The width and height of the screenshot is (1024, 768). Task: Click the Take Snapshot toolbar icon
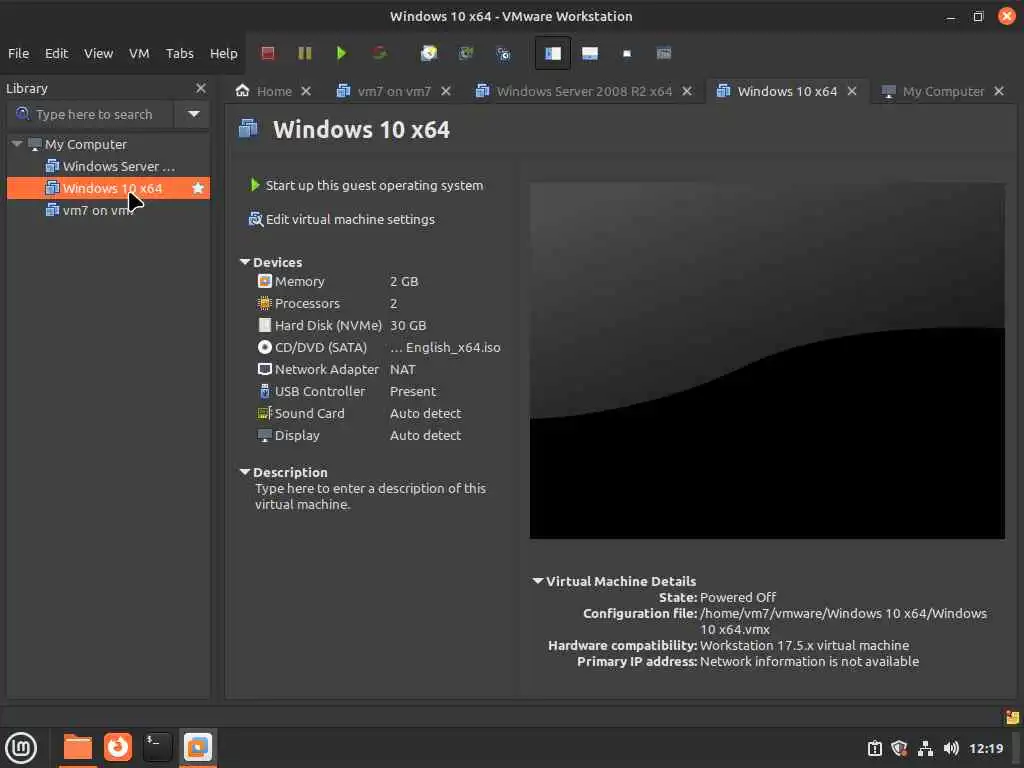click(x=428, y=53)
